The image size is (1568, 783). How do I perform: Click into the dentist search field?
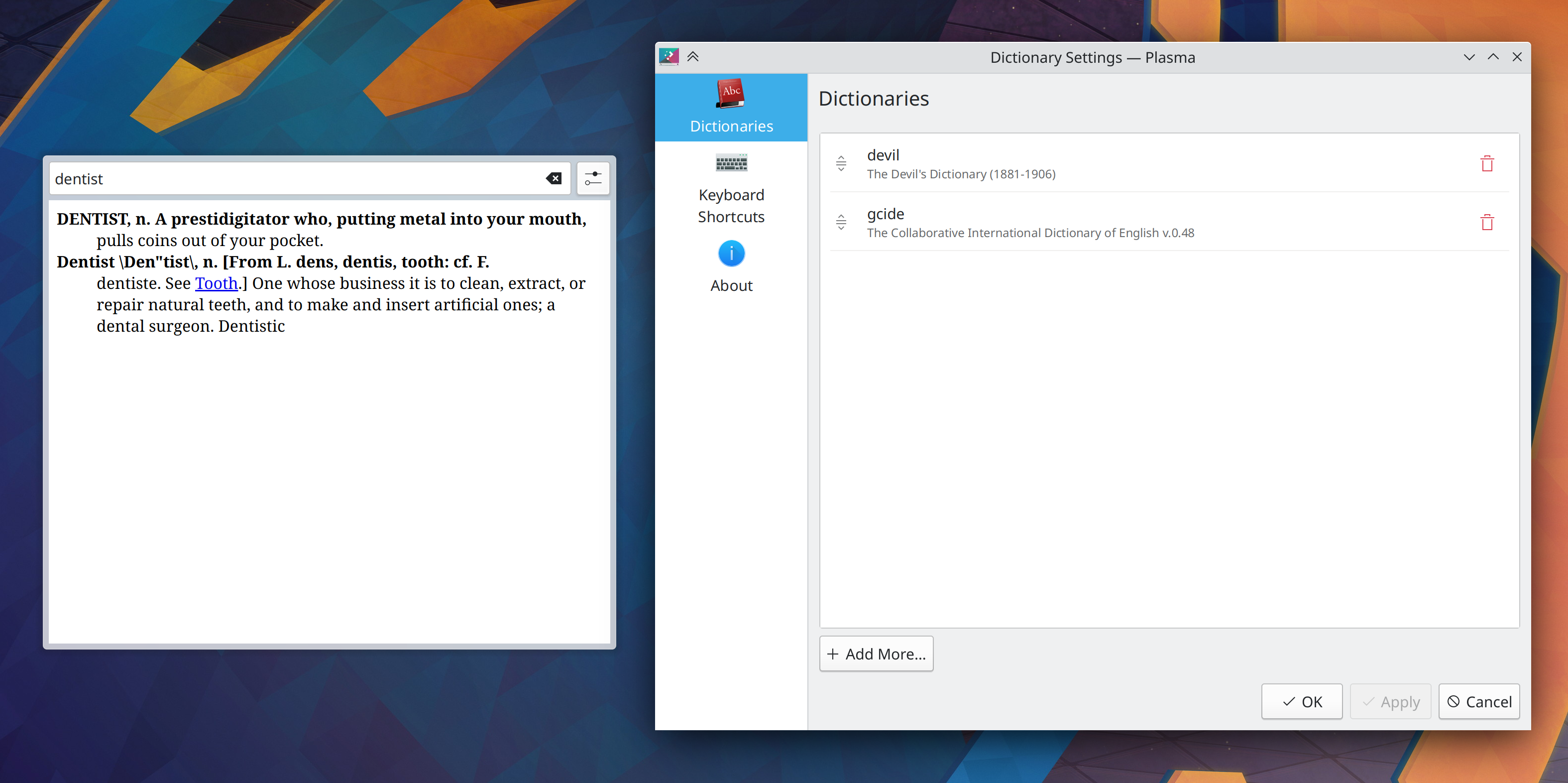pos(292,178)
